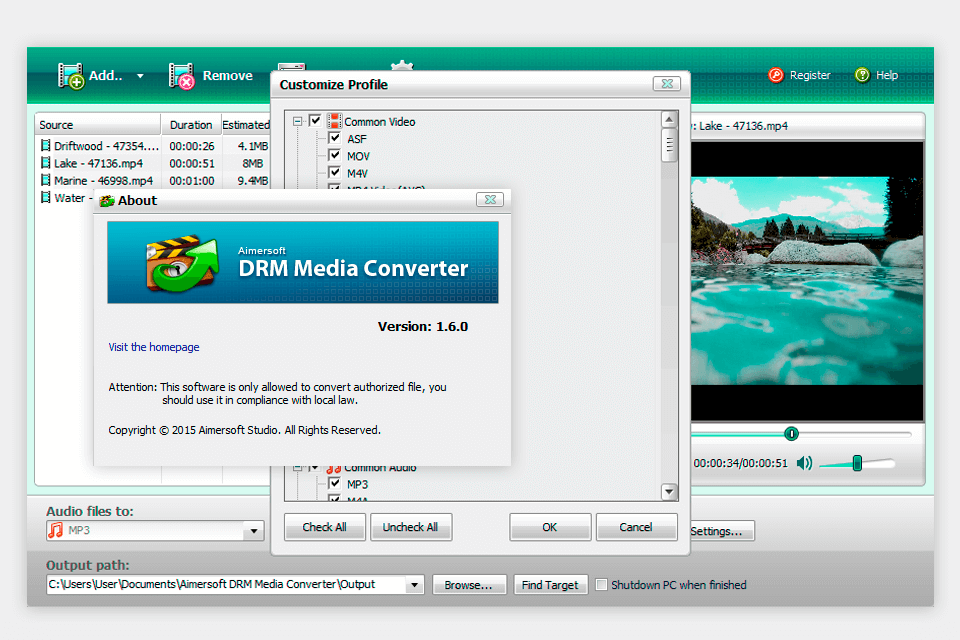This screenshot has width=960, height=640.
Task: Click the Add files icon
Action: coord(71,76)
